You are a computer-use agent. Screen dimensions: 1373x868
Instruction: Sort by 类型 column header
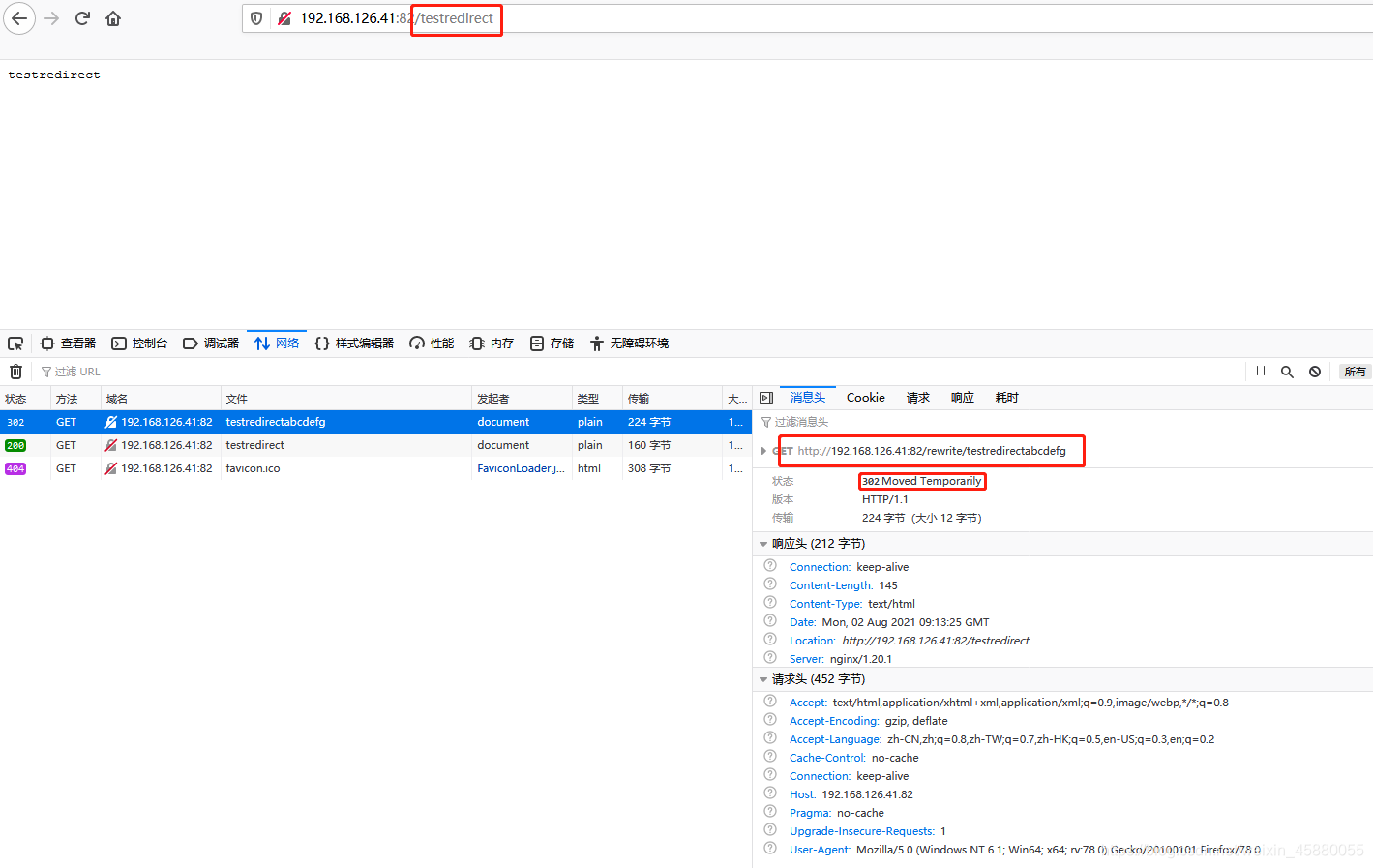point(597,399)
